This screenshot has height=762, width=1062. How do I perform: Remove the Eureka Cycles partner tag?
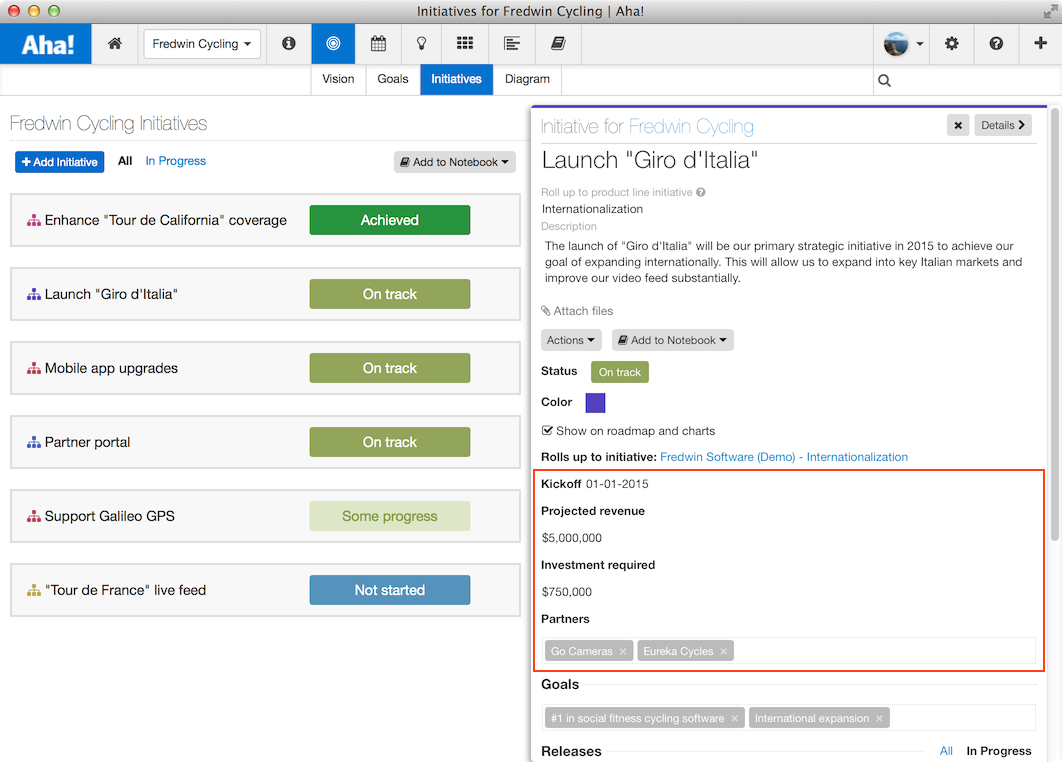coord(723,652)
